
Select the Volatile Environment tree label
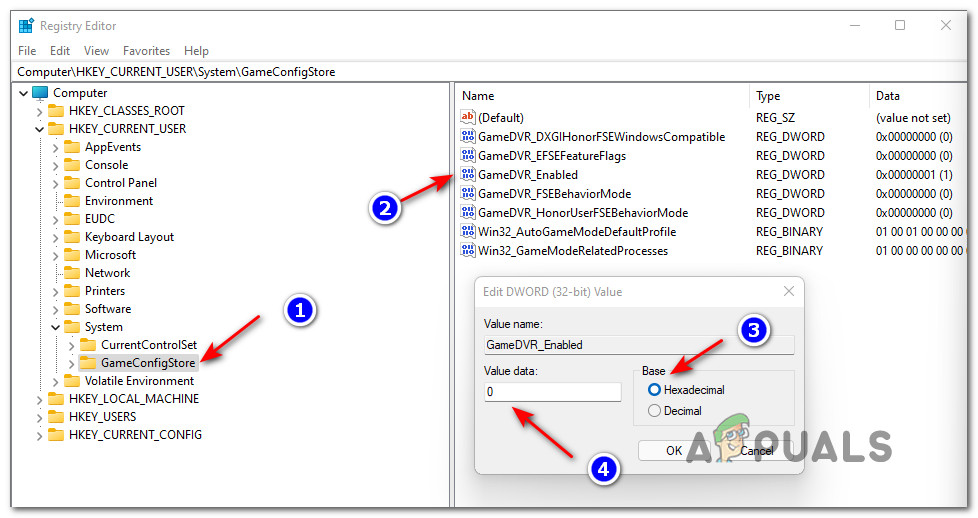(140, 381)
